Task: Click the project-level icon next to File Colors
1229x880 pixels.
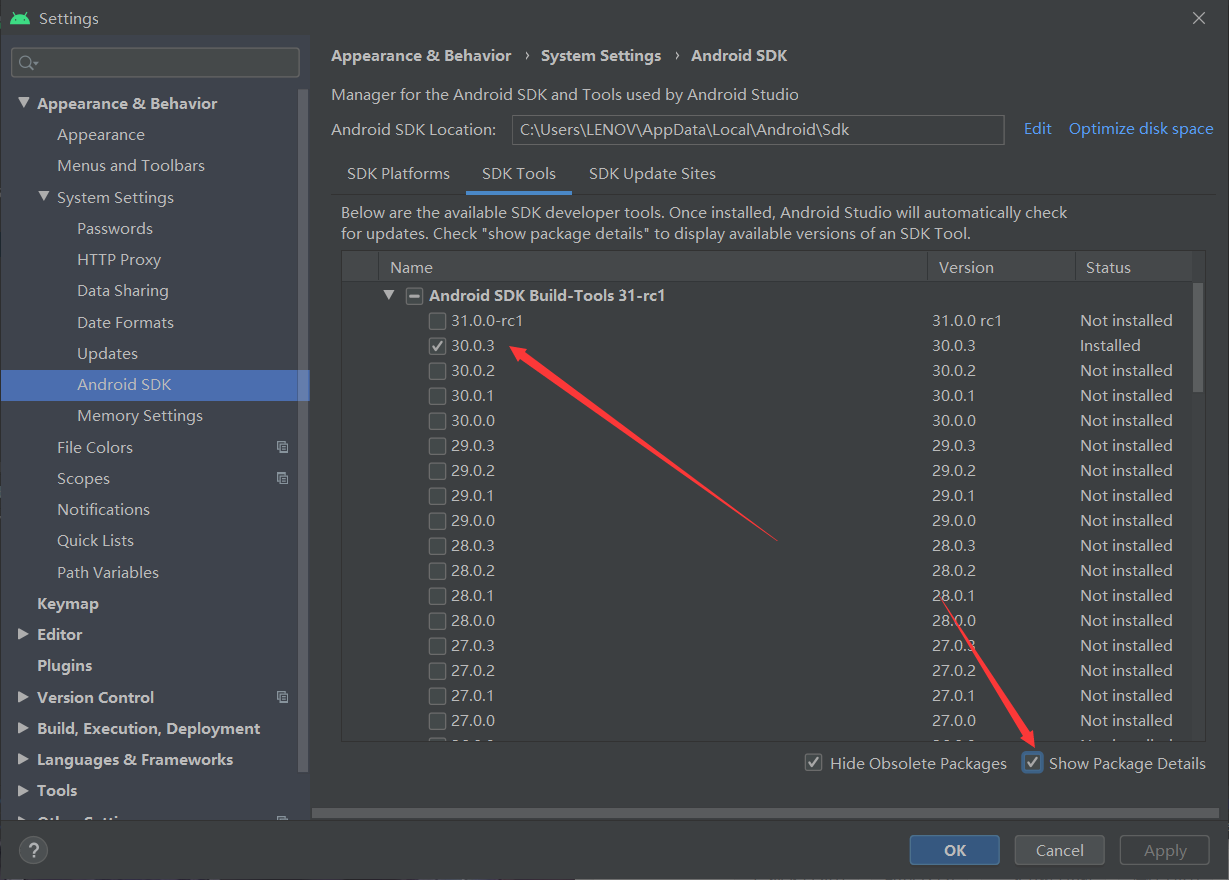Action: pos(282,447)
